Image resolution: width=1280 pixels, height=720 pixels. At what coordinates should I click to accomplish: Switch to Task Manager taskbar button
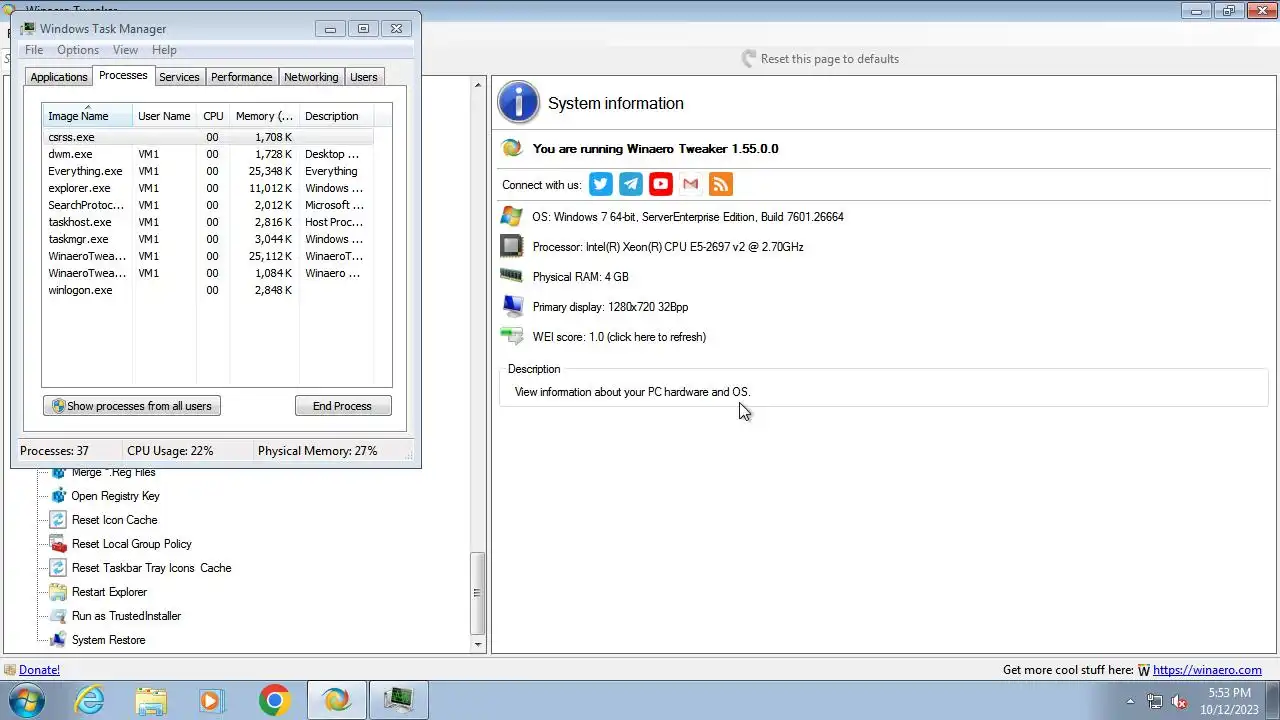(x=398, y=700)
